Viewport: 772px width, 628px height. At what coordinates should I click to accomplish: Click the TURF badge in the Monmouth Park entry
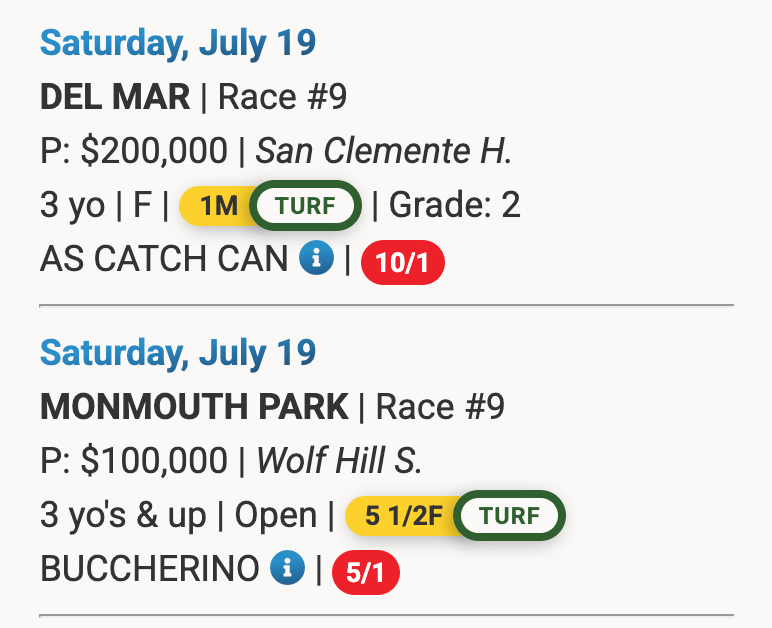[509, 517]
